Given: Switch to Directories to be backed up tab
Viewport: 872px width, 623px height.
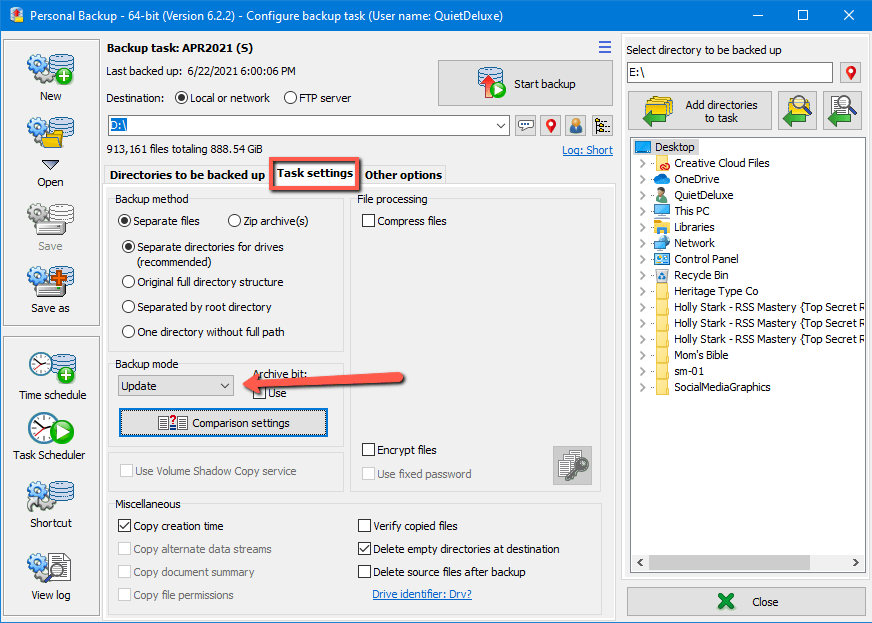Looking at the screenshot, I should (x=187, y=175).
